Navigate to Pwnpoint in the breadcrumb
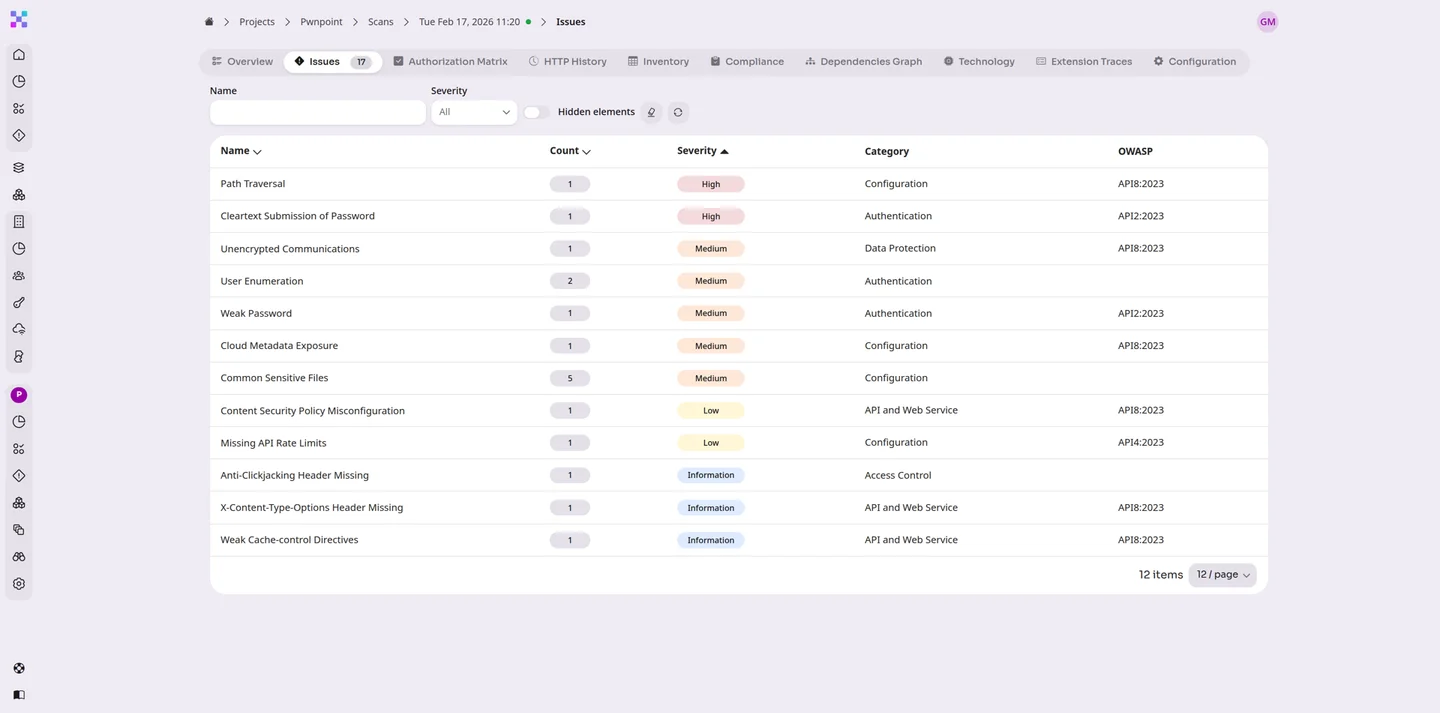Image resolution: width=1440 pixels, height=713 pixels. pyautogui.click(x=322, y=22)
